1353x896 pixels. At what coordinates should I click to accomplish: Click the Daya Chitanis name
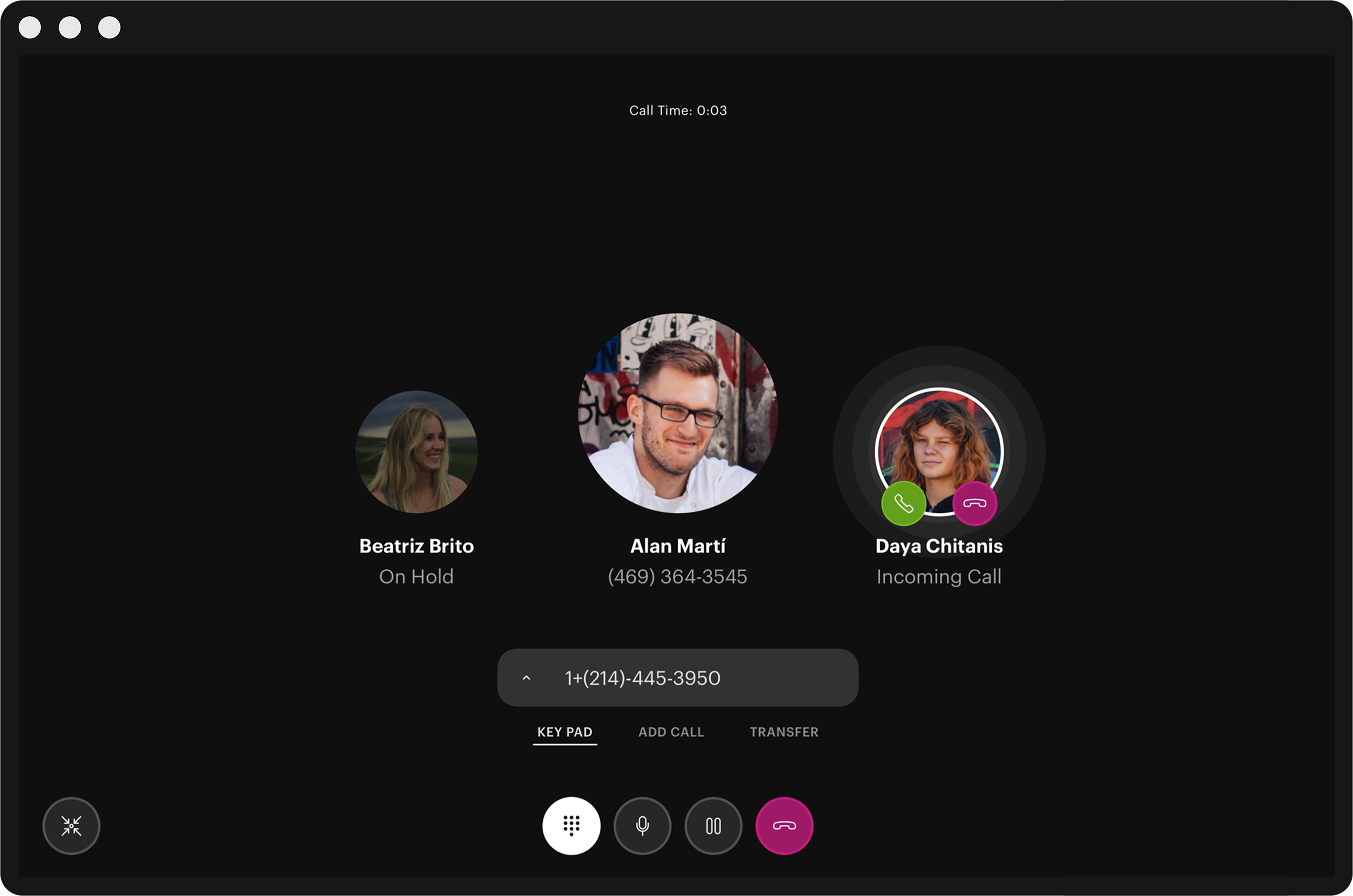tap(939, 547)
